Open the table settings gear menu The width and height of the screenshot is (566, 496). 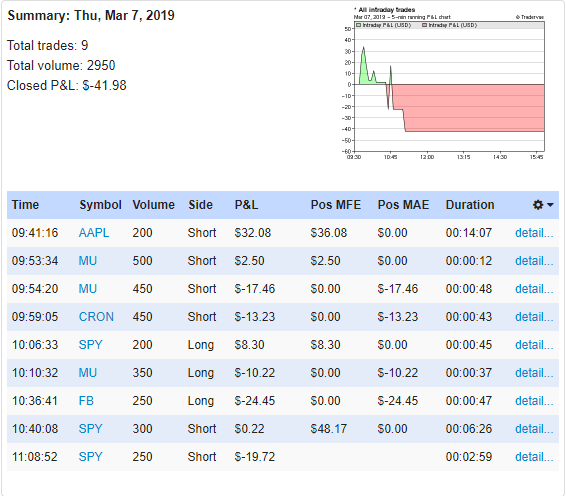point(543,205)
